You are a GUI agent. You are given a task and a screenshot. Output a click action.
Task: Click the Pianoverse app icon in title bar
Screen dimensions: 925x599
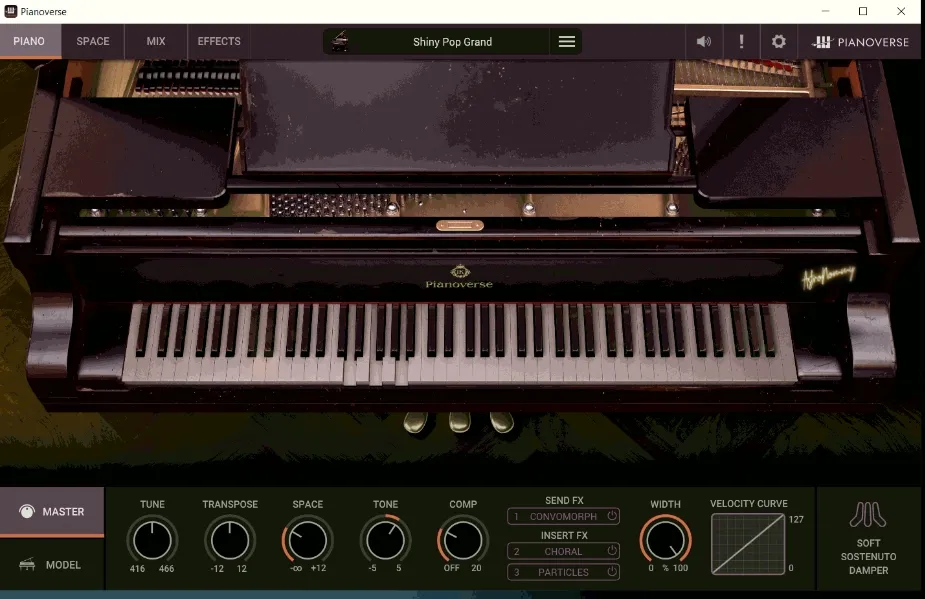(x=11, y=11)
